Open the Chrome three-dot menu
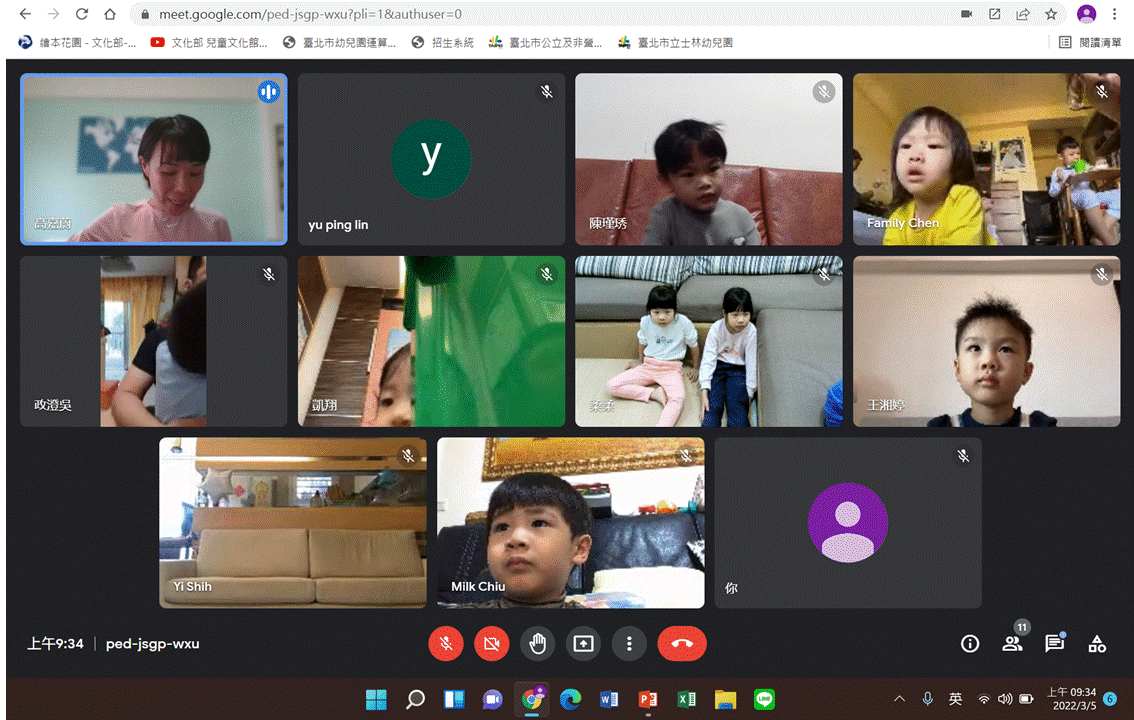Viewport: 1134px width, 720px height. coord(1114,15)
